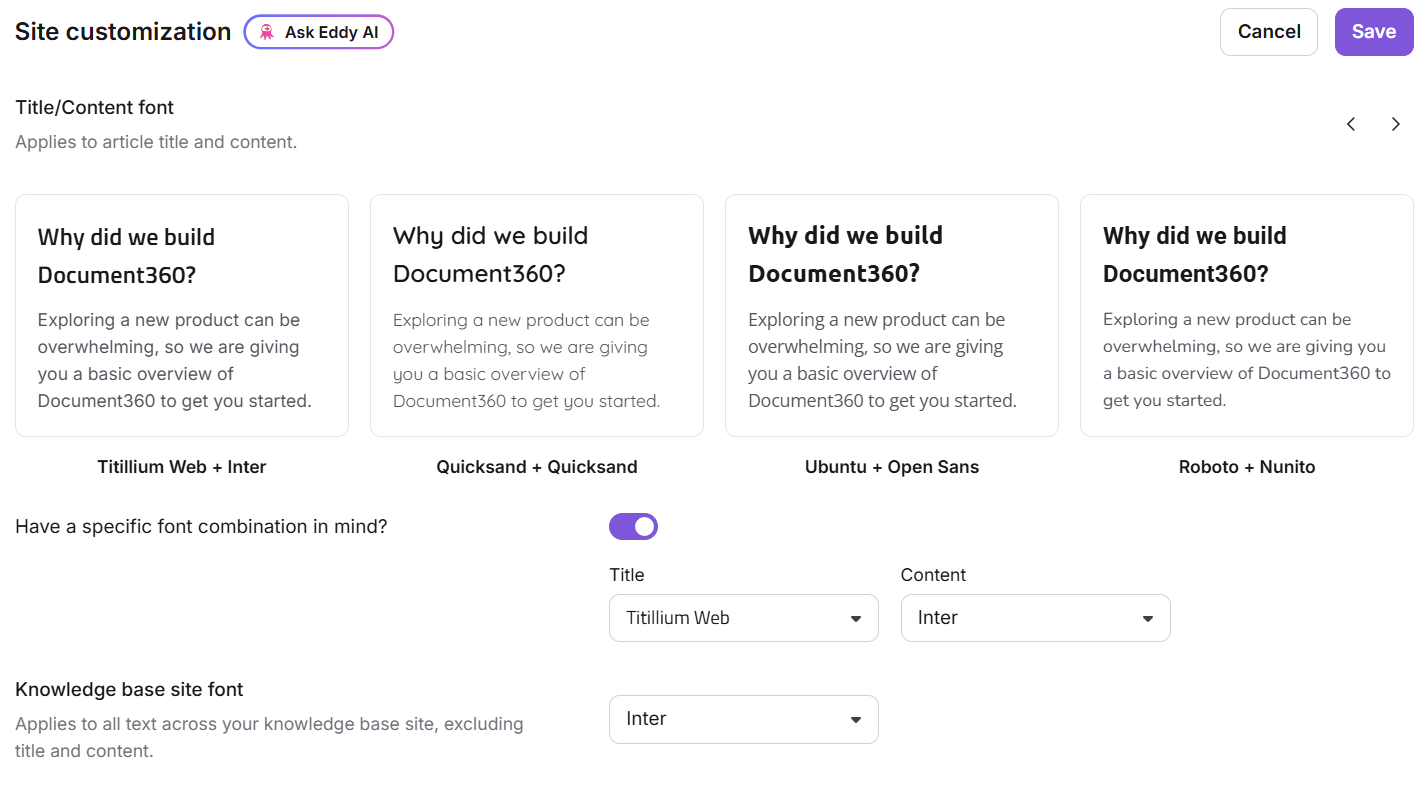1423x811 pixels.
Task: Click the Title field label
Action: pyautogui.click(x=627, y=575)
